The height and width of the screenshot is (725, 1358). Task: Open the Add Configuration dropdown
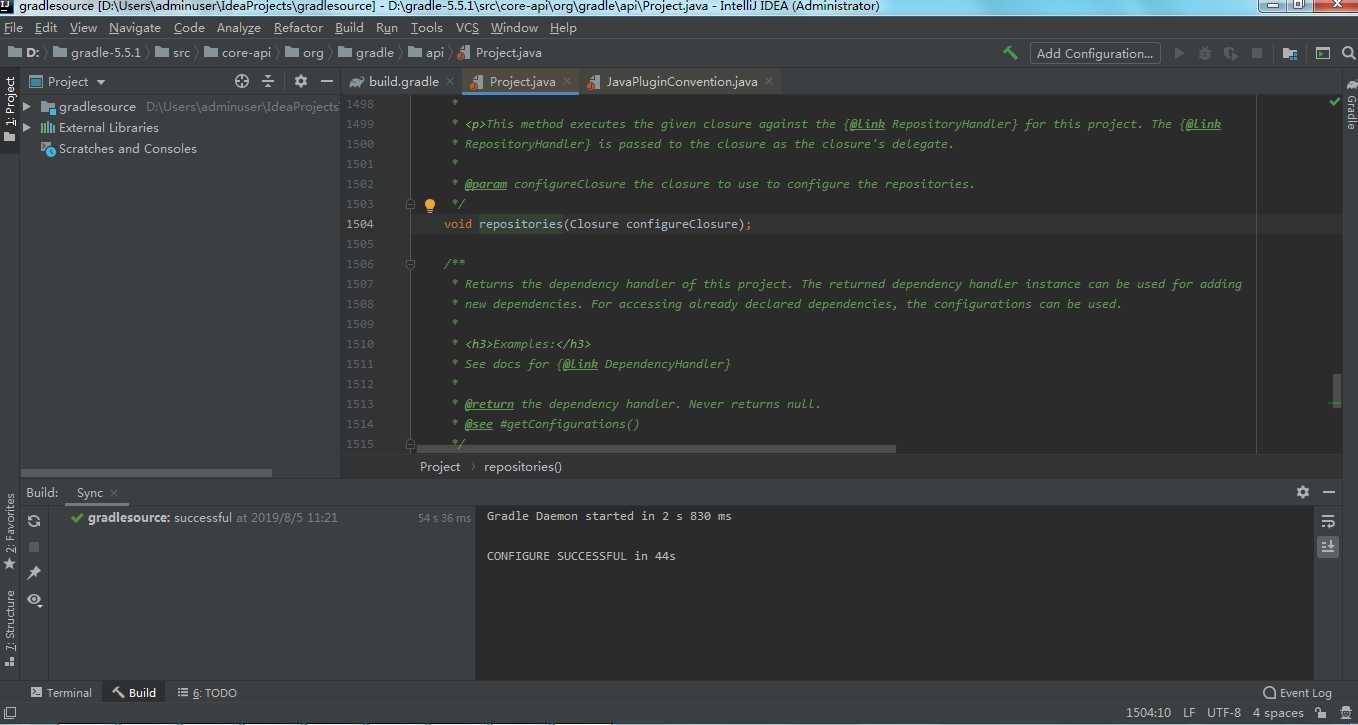[x=1095, y=53]
